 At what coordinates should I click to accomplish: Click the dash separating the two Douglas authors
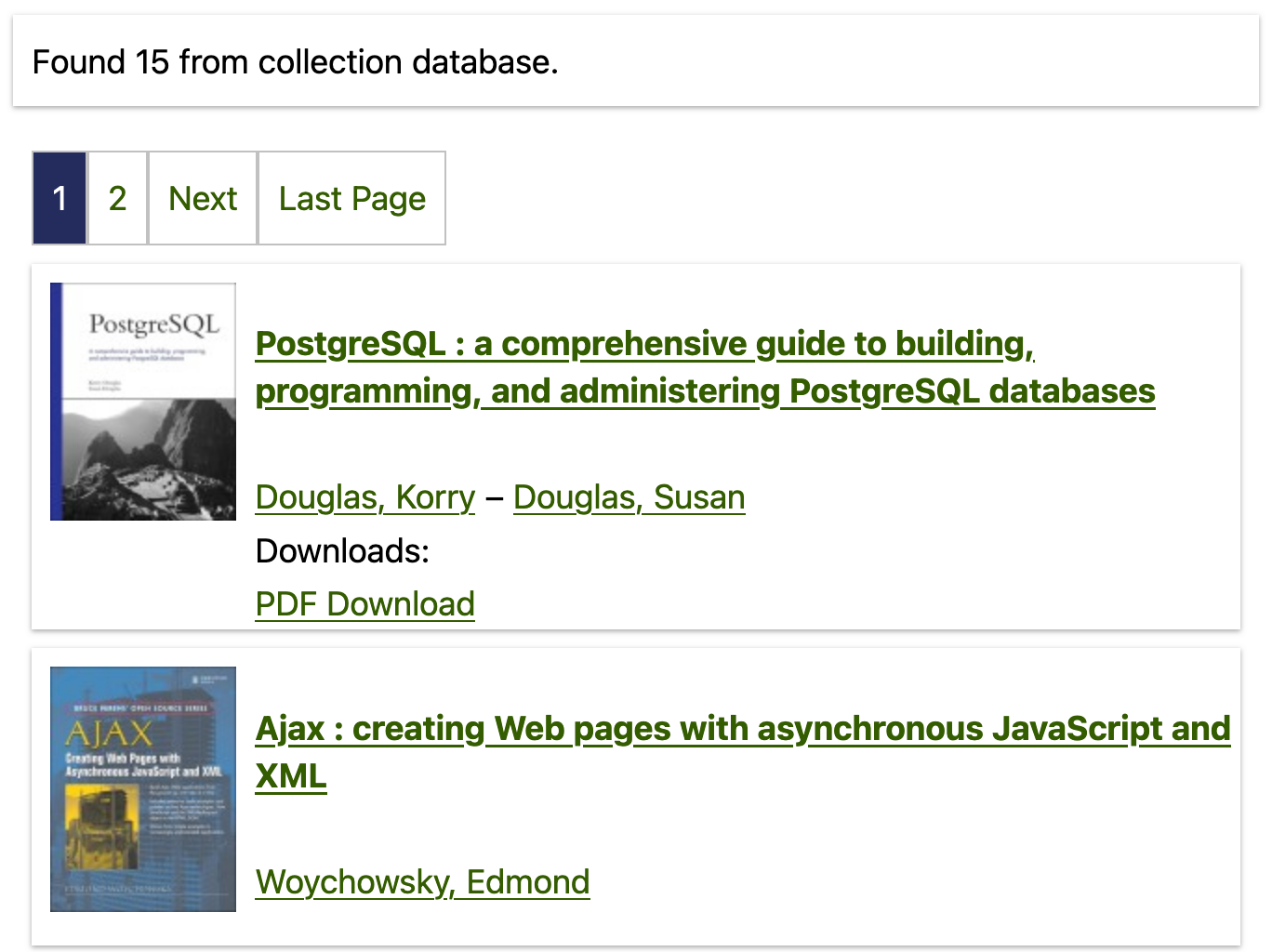tap(494, 498)
